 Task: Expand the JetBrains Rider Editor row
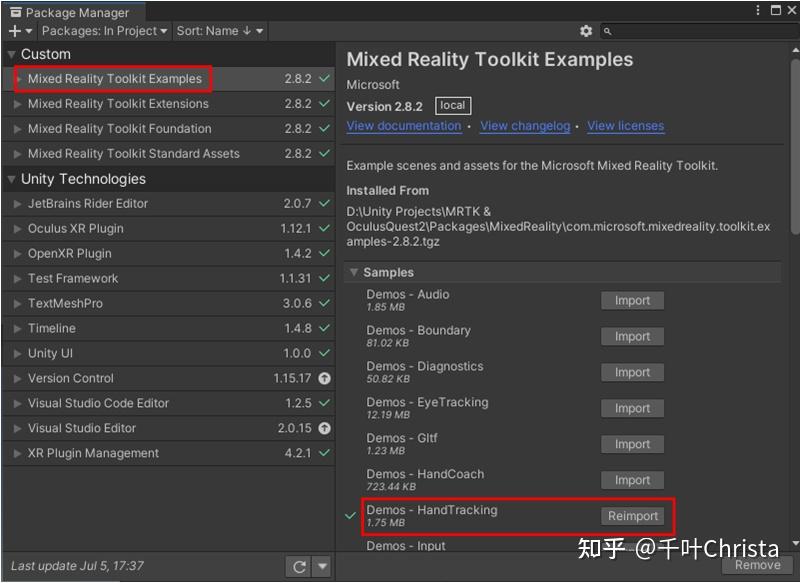[x=17, y=203]
